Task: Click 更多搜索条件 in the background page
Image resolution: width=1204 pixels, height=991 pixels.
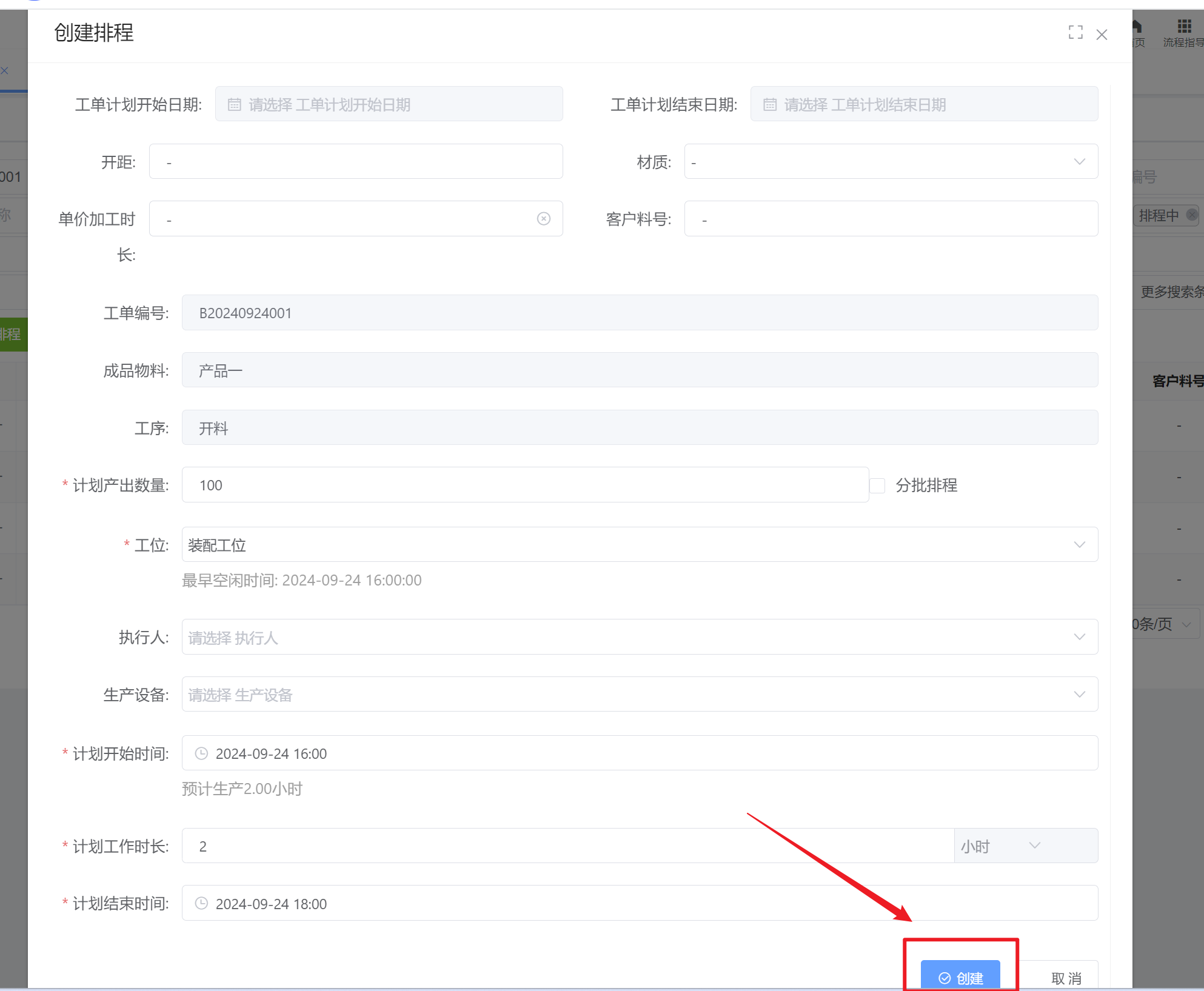Action: (1172, 292)
